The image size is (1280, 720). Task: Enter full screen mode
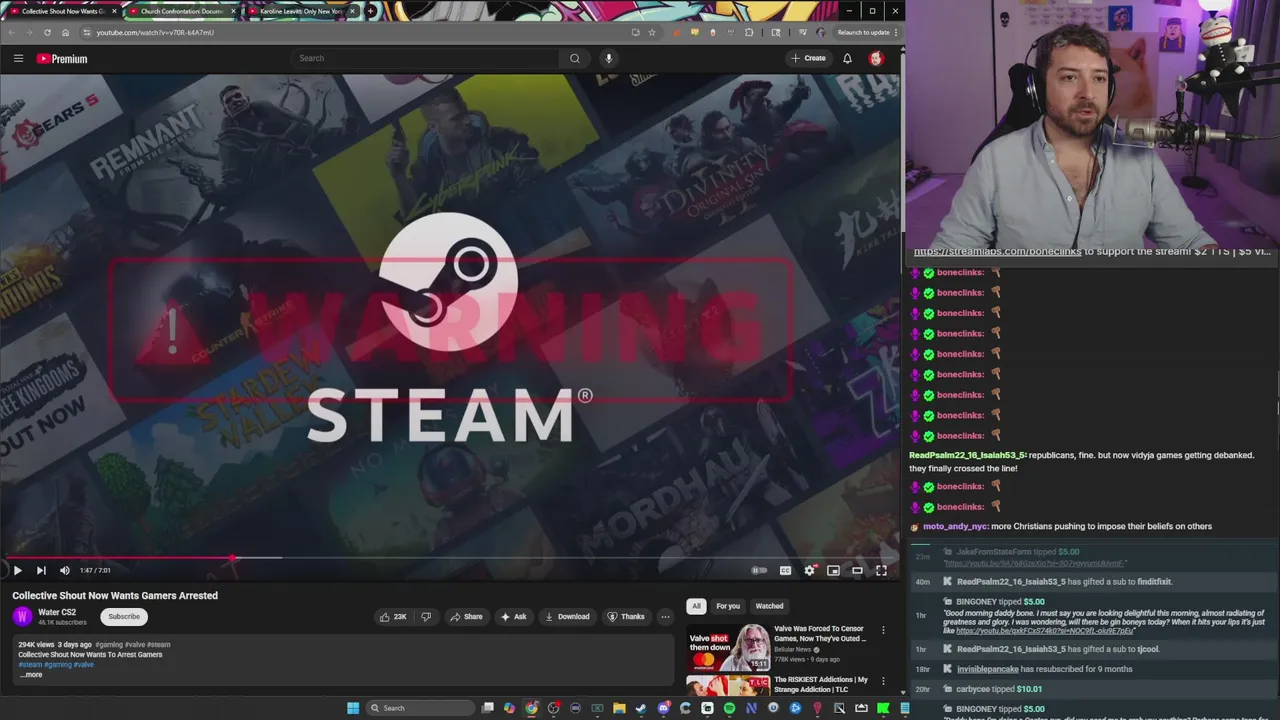(881, 570)
